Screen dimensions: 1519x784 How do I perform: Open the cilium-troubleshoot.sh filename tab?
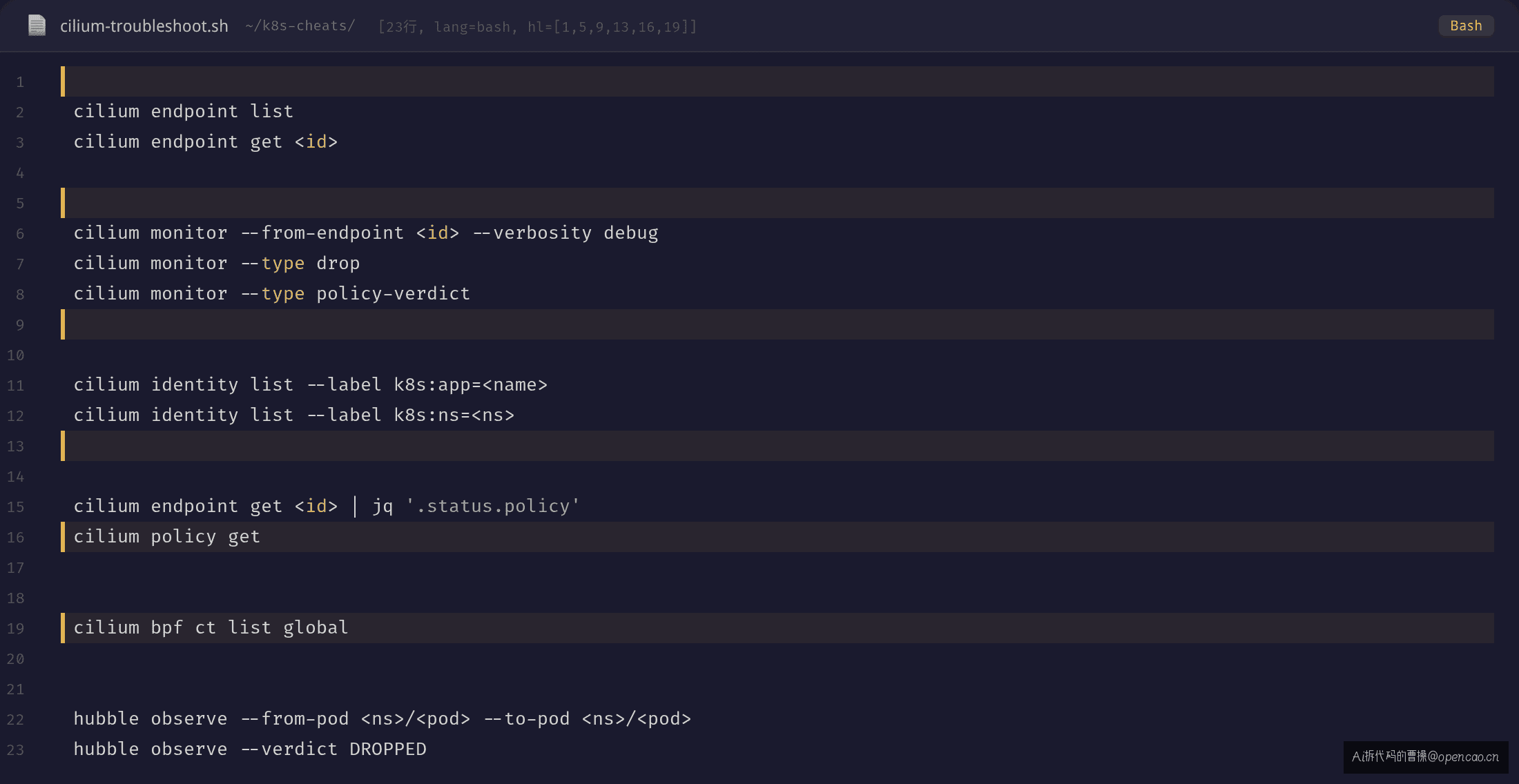pyautogui.click(x=144, y=26)
